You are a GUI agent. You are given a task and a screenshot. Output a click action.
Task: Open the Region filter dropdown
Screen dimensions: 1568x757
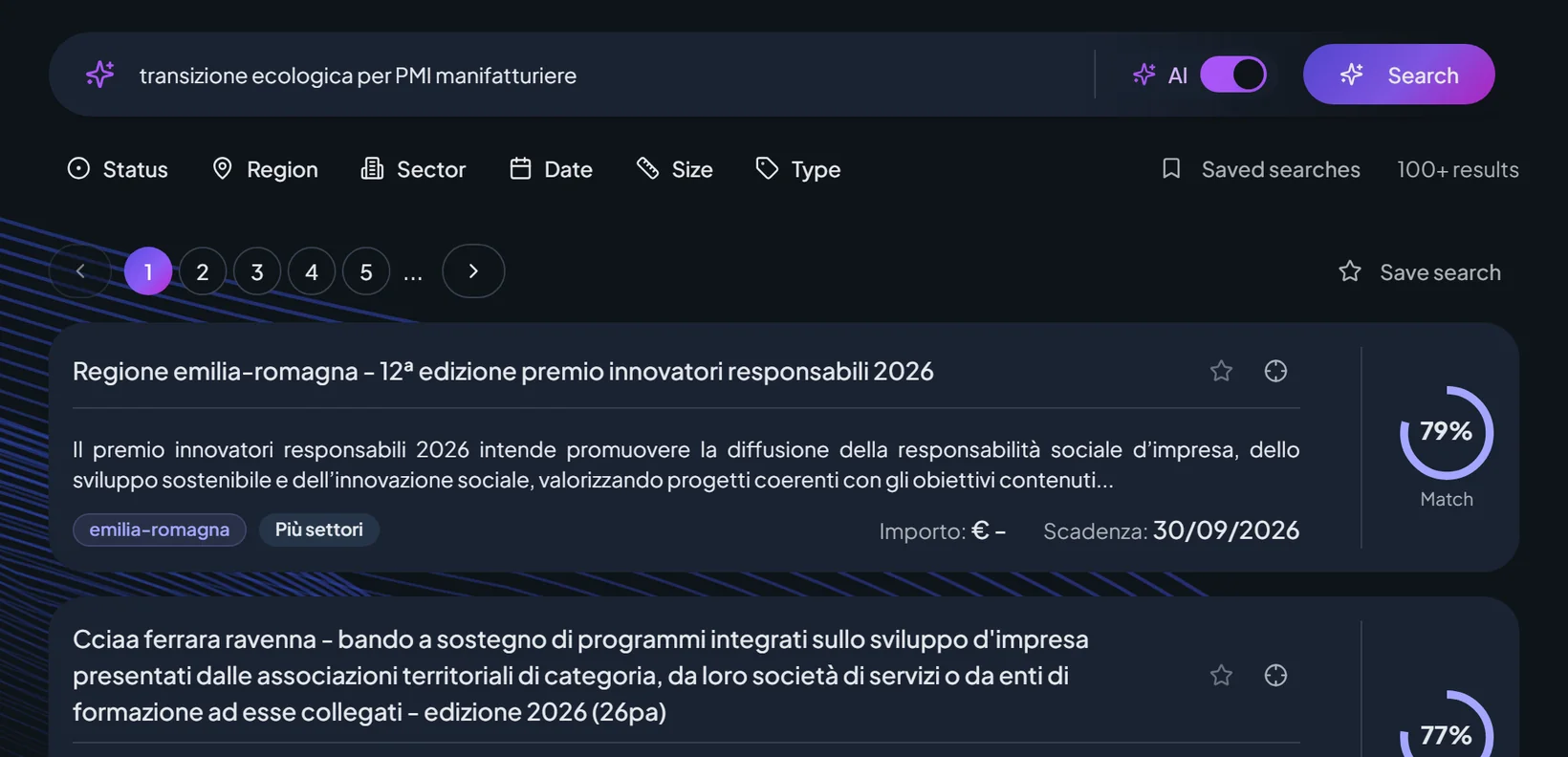[x=265, y=169]
